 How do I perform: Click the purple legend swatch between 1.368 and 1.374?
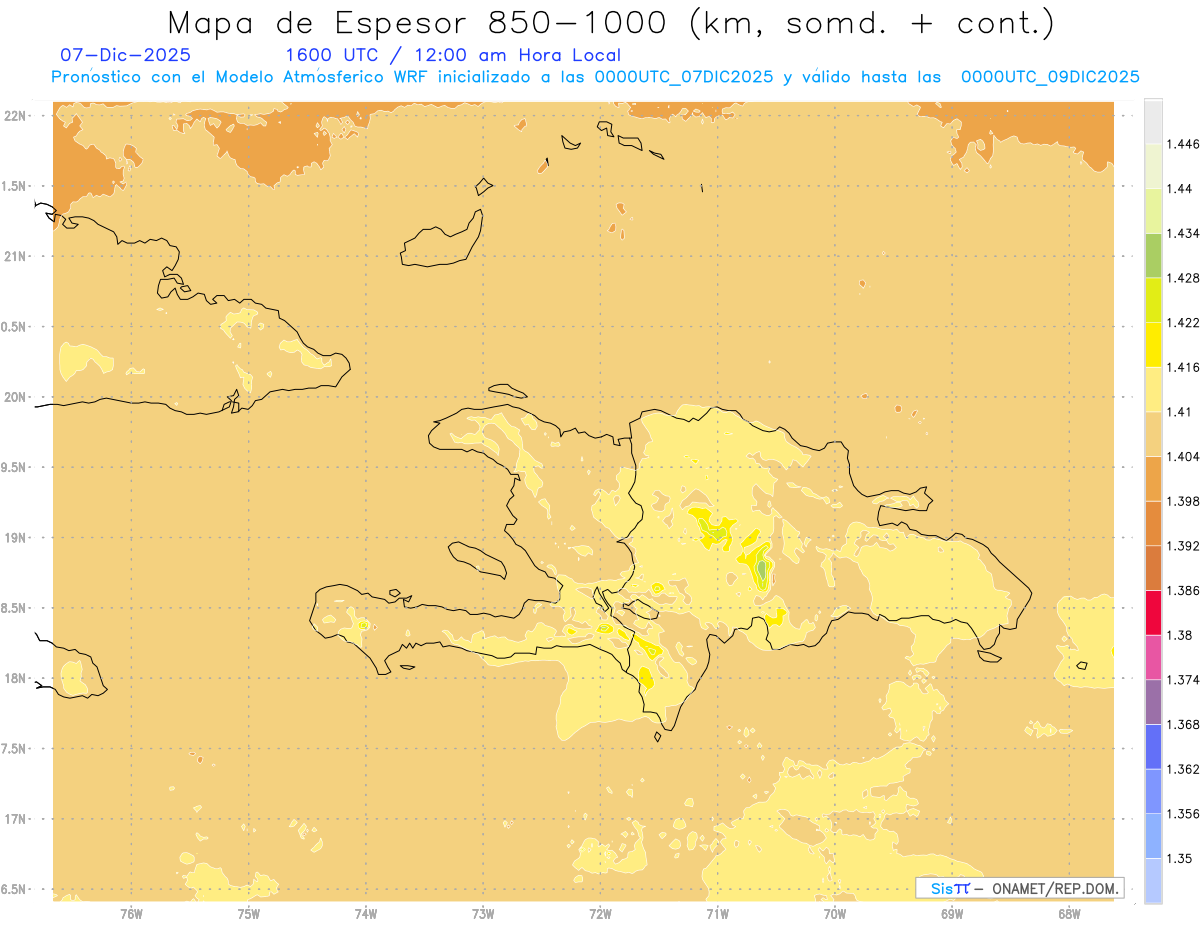pyautogui.click(x=1153, y=702)
